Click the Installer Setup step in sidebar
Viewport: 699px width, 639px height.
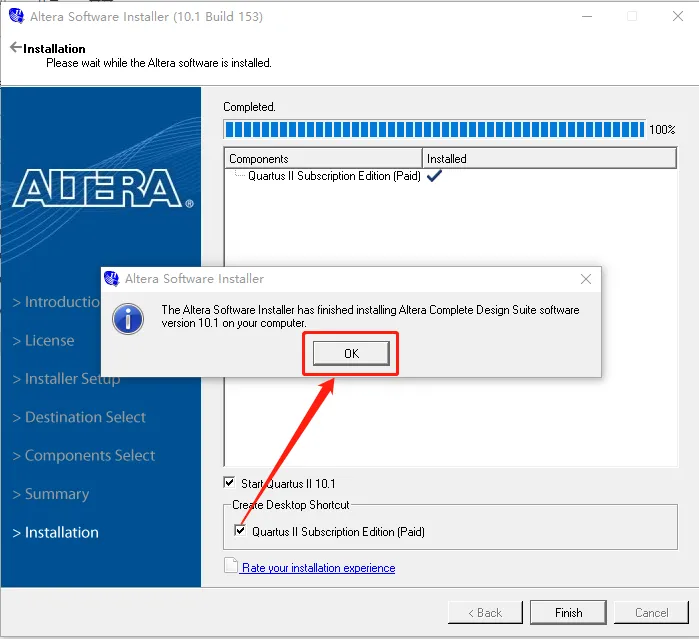coord(66,379)
